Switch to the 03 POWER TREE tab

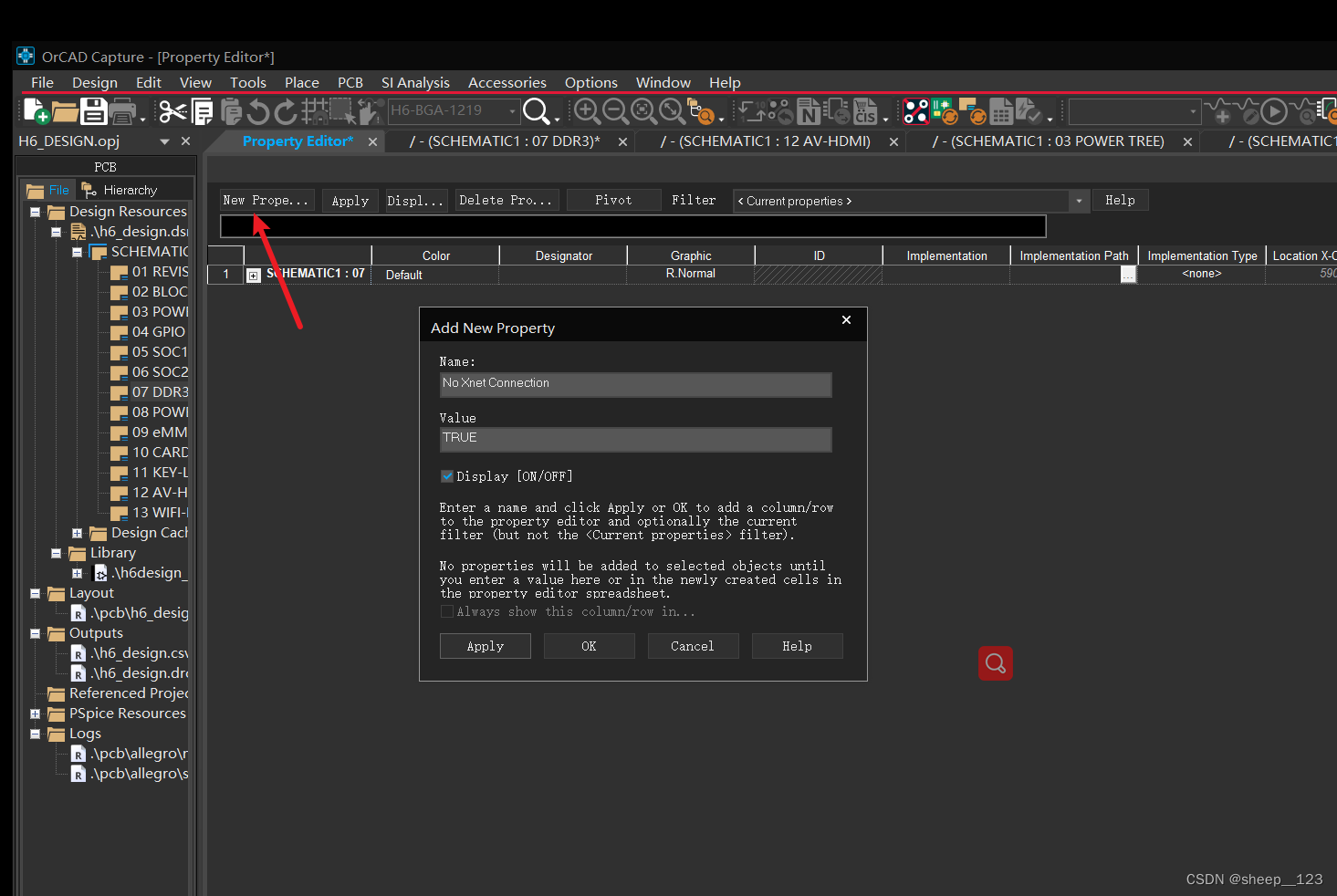tap(1048, 141)
